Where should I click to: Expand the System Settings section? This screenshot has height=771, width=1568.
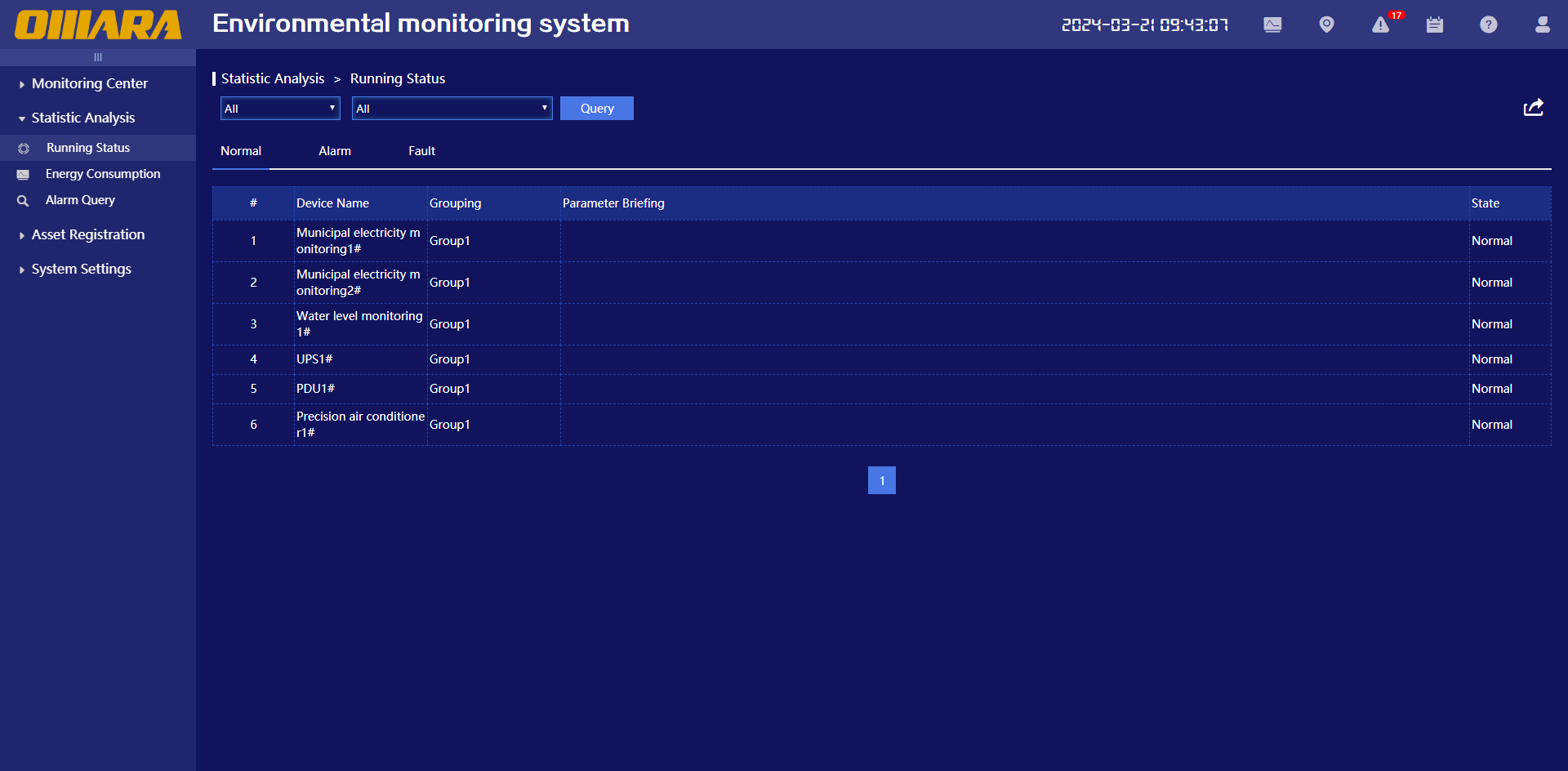[81, 269]
